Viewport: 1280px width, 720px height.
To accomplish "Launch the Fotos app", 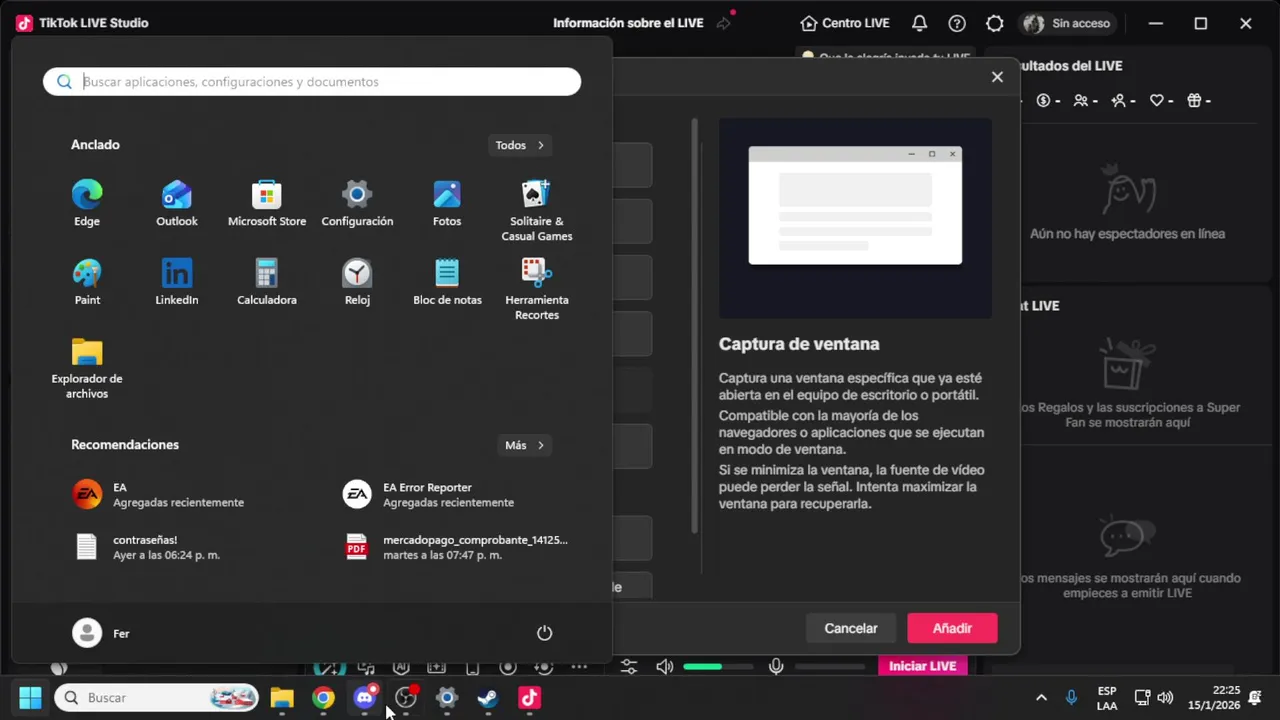I will point(447,203).
